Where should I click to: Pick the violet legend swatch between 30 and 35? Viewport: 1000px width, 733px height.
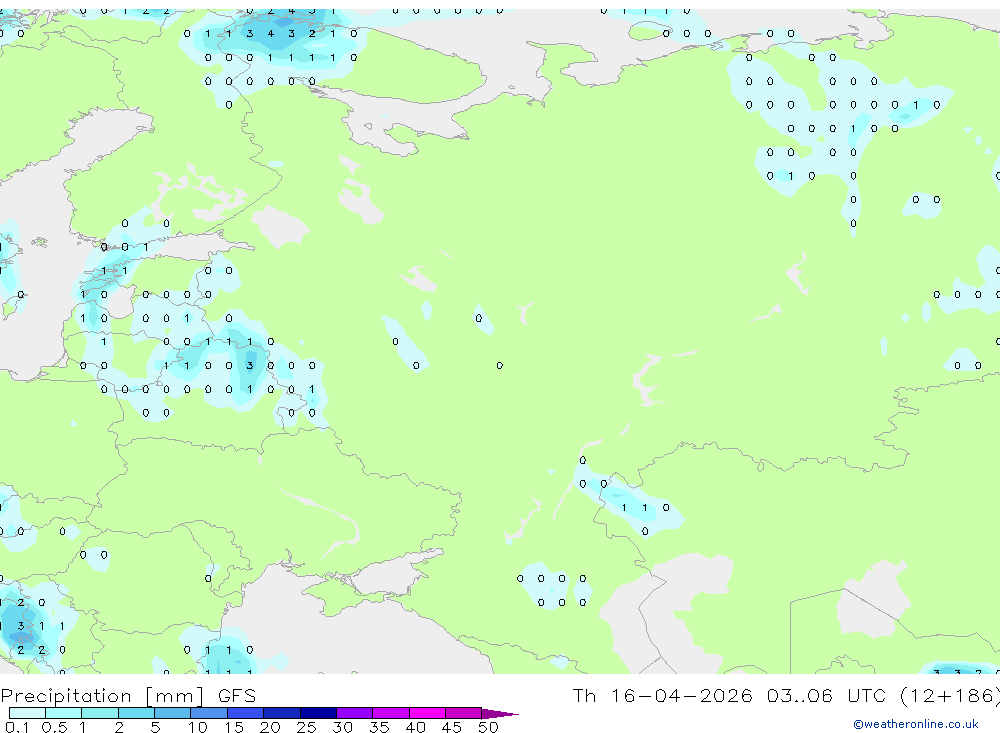click(355, 713)
